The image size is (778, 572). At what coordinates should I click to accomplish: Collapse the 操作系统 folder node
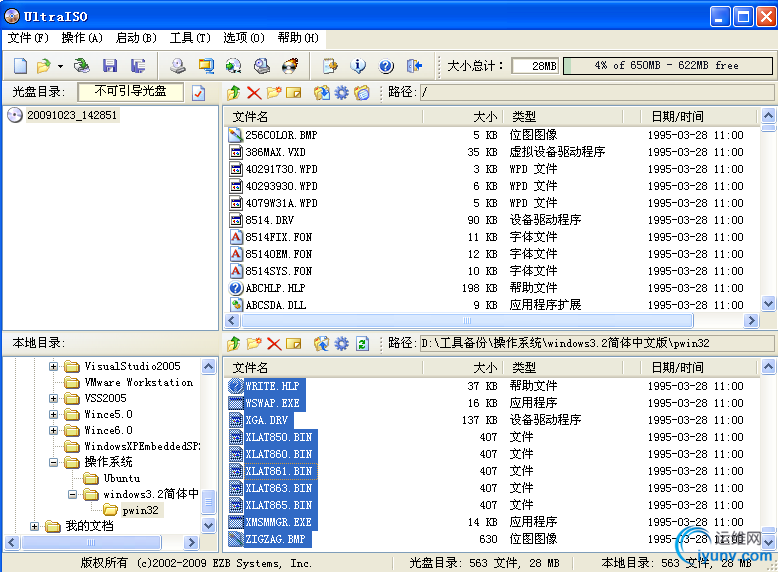[x=53, y=462]
